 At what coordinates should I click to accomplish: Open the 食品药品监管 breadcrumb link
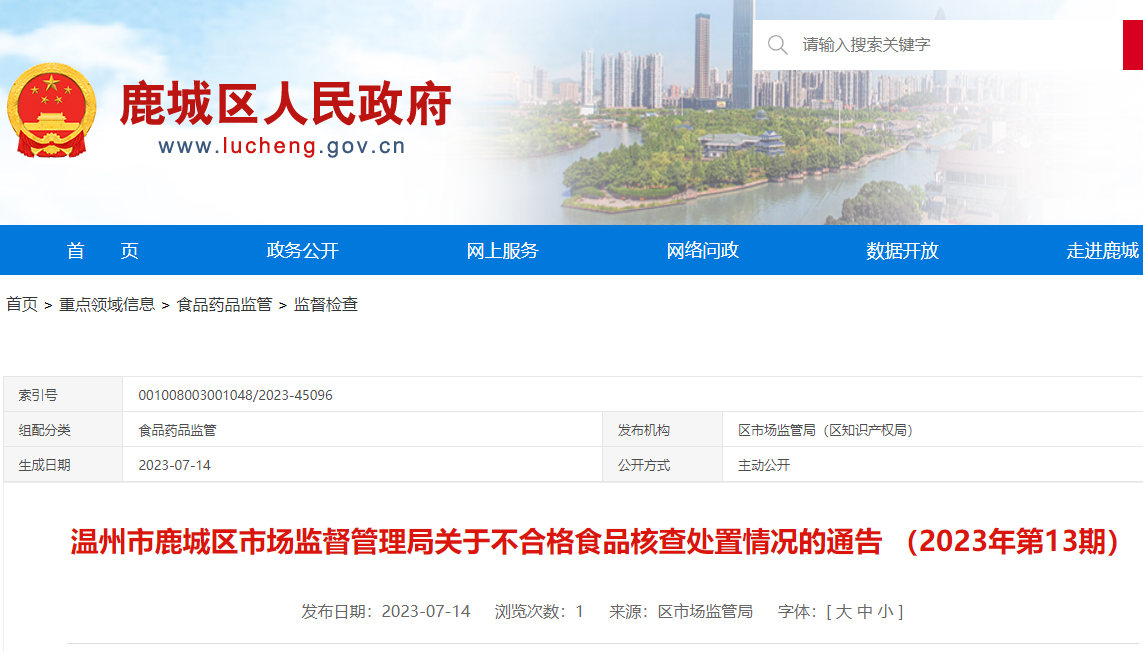[224, 305]
